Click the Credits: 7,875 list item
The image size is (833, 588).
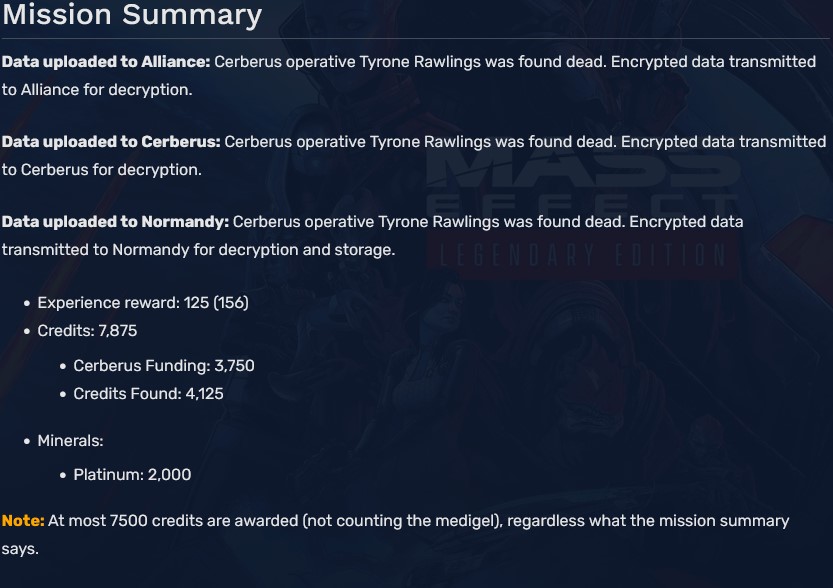[87, 331]
